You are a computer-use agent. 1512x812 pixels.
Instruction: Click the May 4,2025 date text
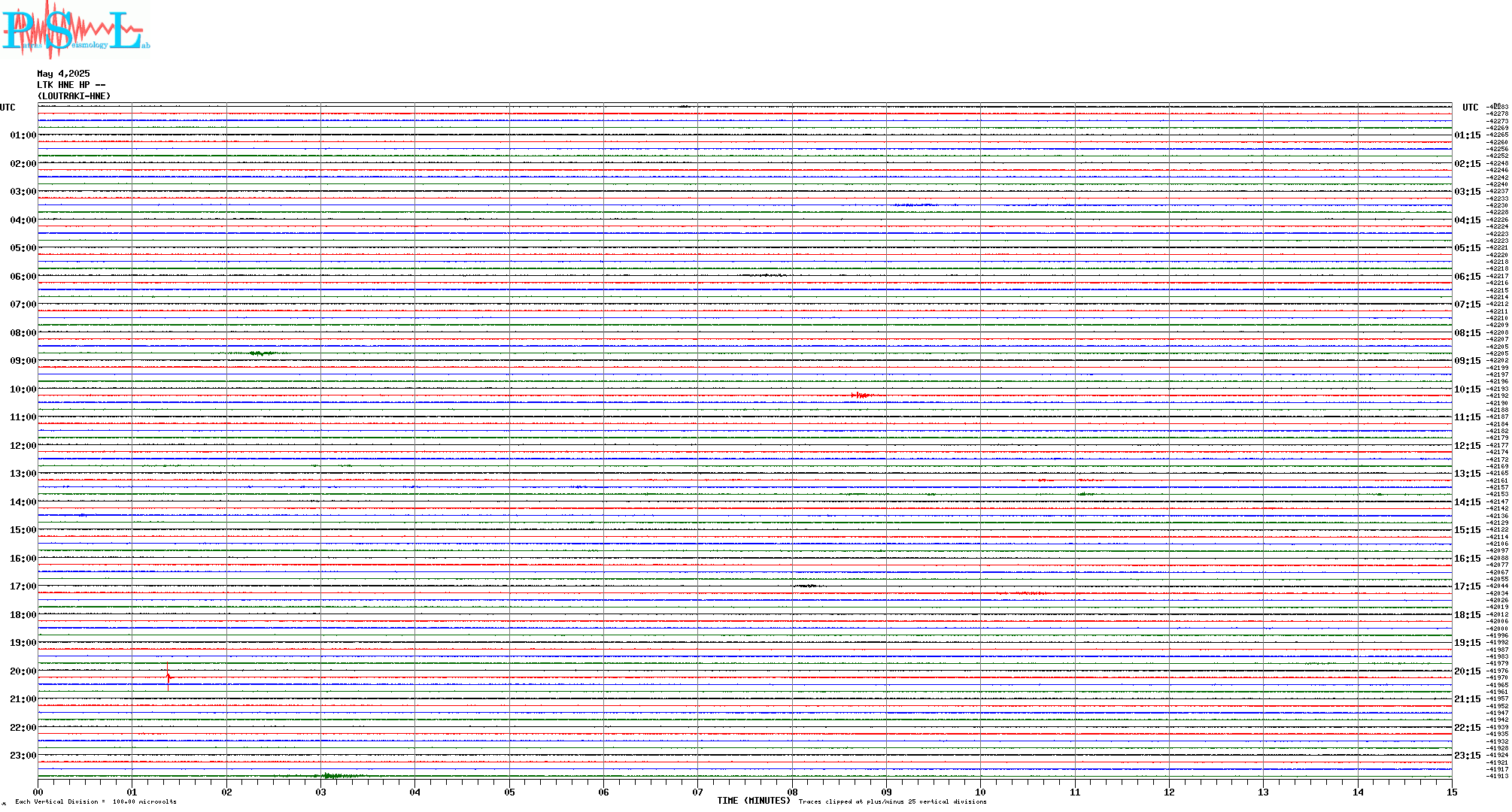(63, 74)
